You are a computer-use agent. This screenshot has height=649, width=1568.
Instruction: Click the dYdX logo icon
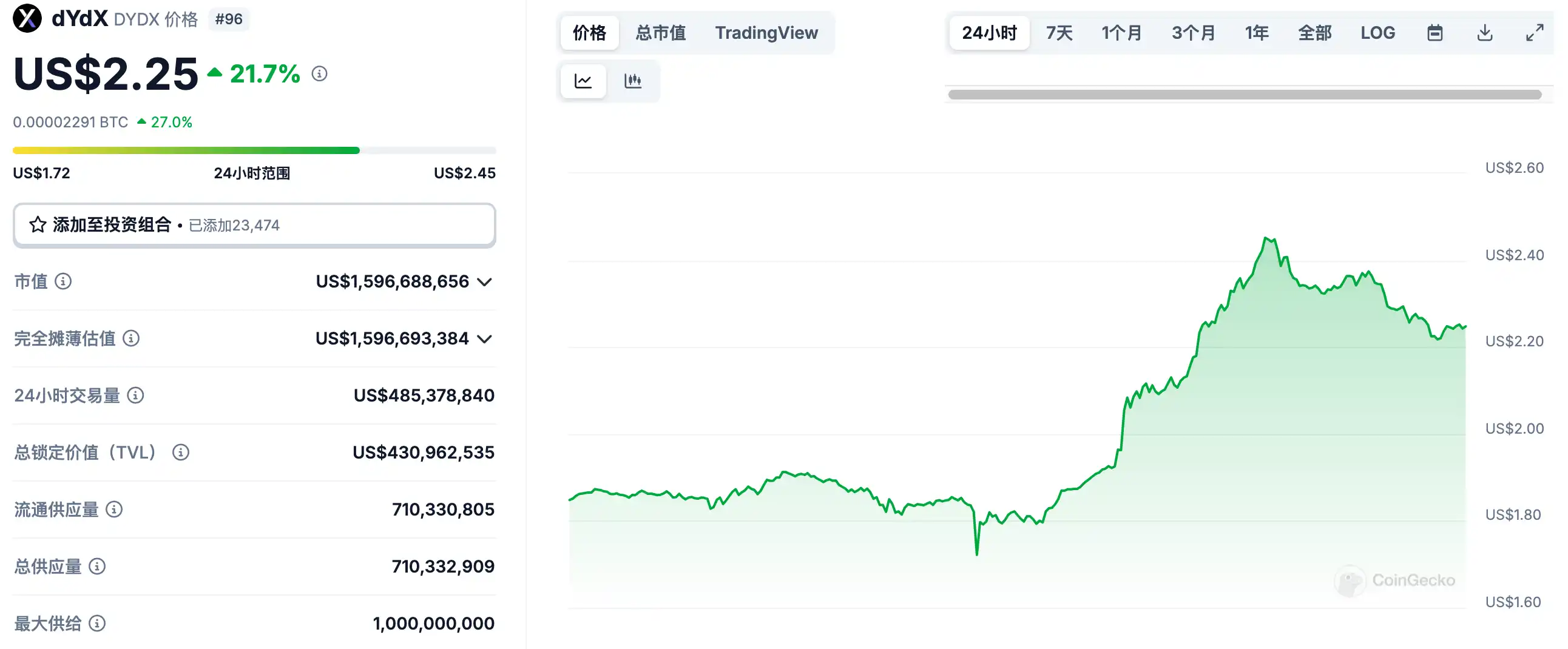[27, 18]
